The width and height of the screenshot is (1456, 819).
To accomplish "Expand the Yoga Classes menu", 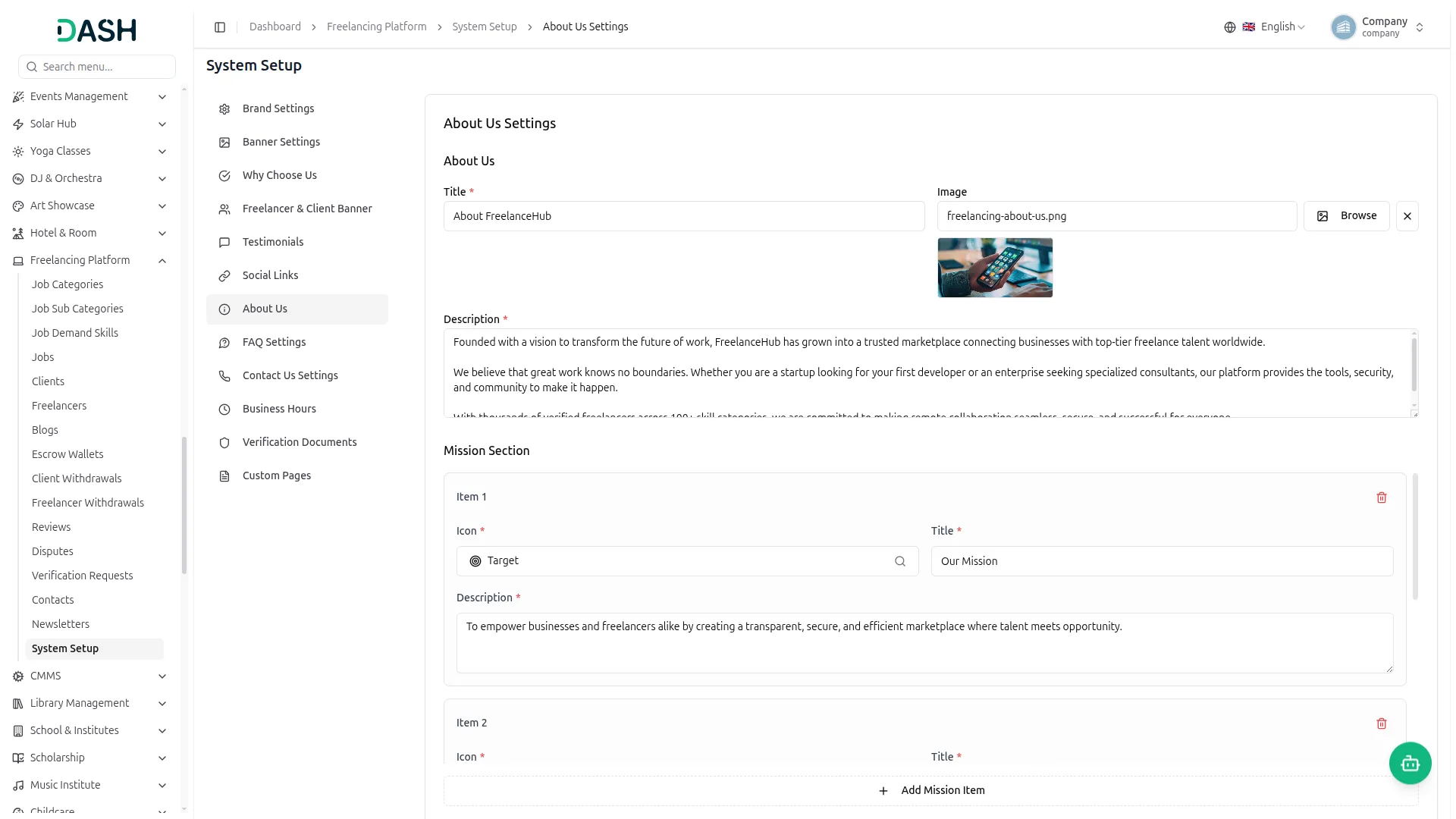I will coord(162,152).
